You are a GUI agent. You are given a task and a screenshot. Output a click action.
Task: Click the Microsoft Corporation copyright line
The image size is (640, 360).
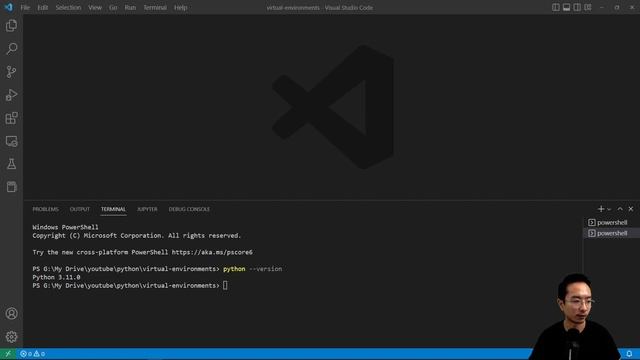click(x=137, y=236)
